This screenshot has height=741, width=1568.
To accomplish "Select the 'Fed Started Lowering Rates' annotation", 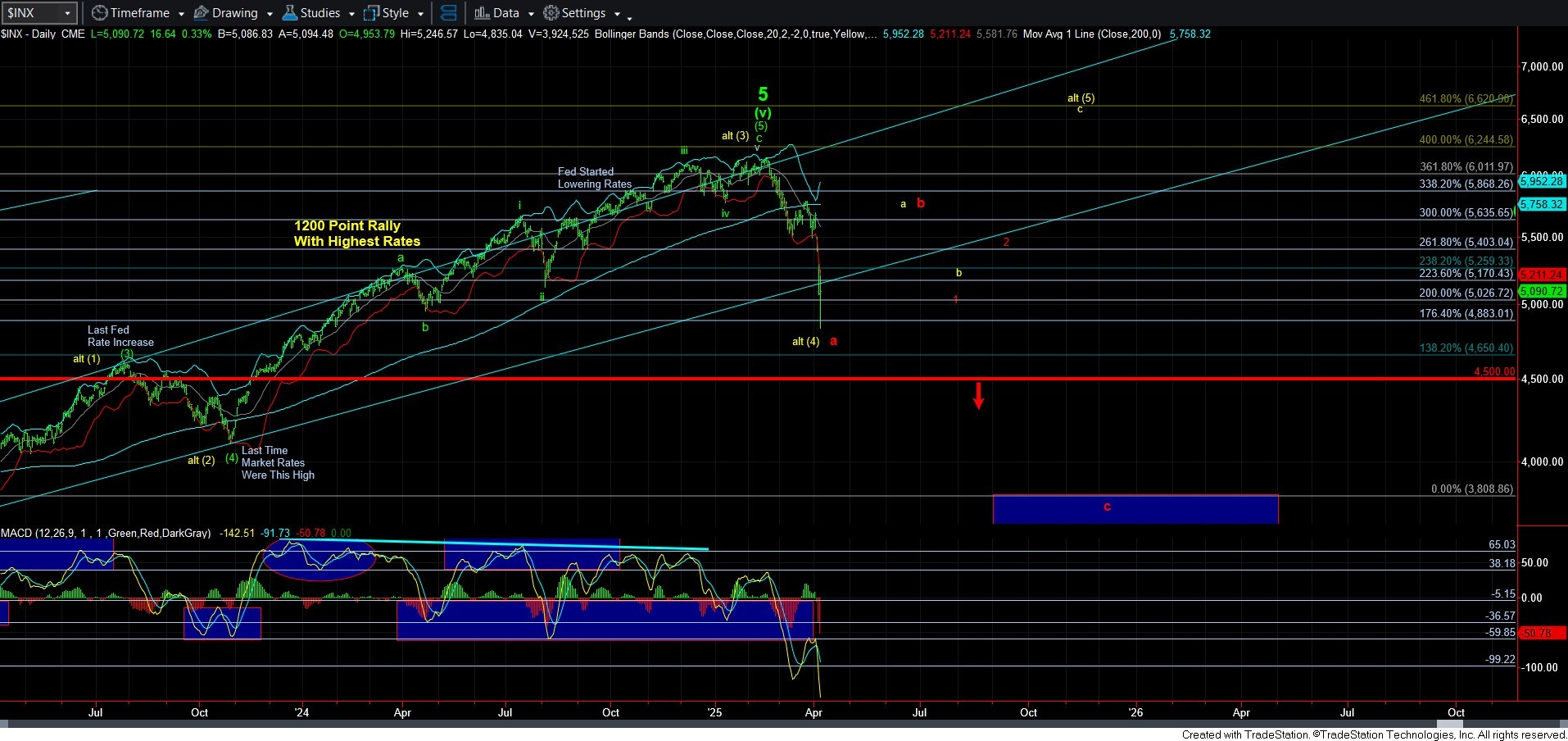I will (594, 178).
